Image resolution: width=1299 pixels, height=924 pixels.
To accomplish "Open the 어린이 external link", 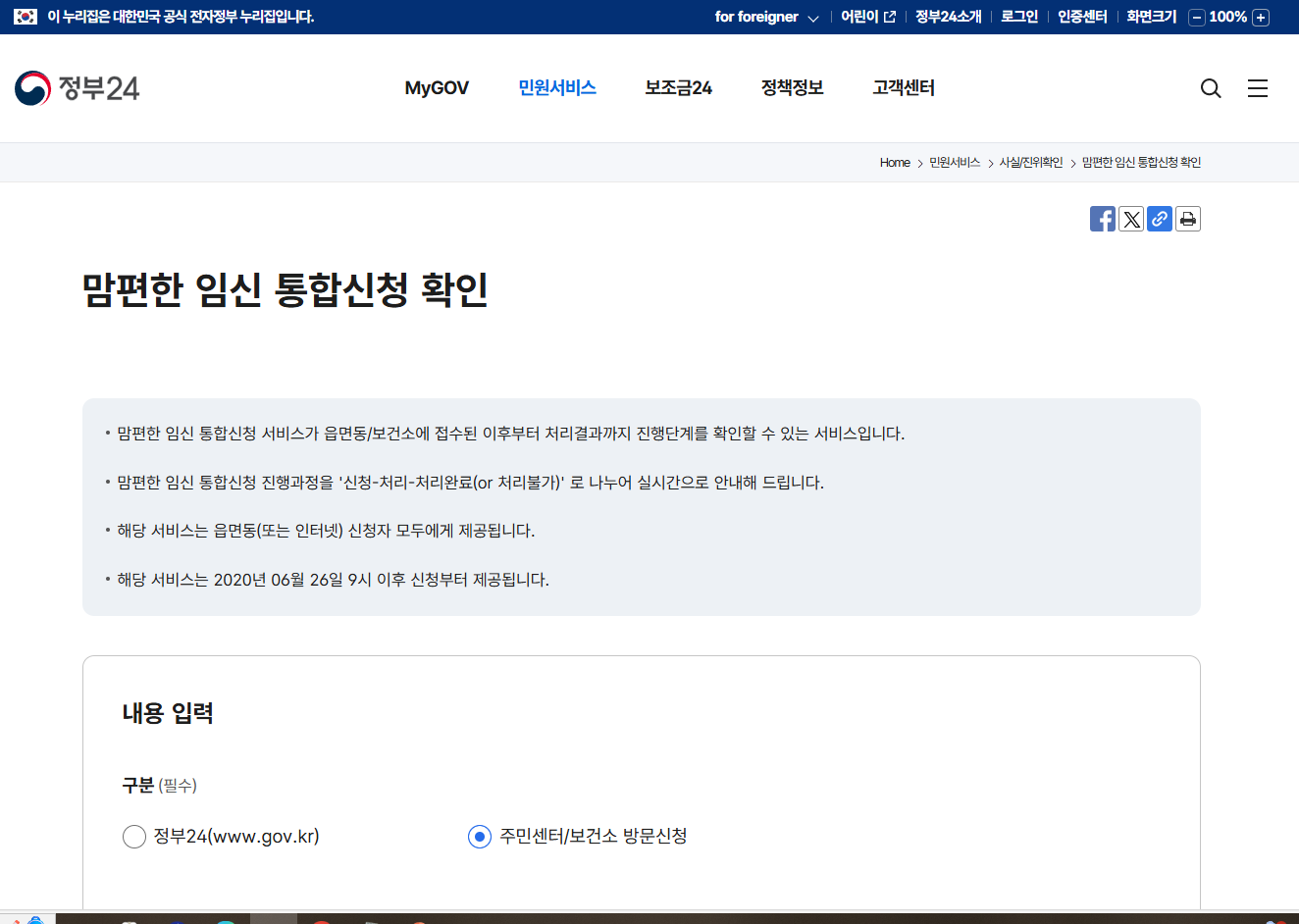I will [x=866, y=16].
